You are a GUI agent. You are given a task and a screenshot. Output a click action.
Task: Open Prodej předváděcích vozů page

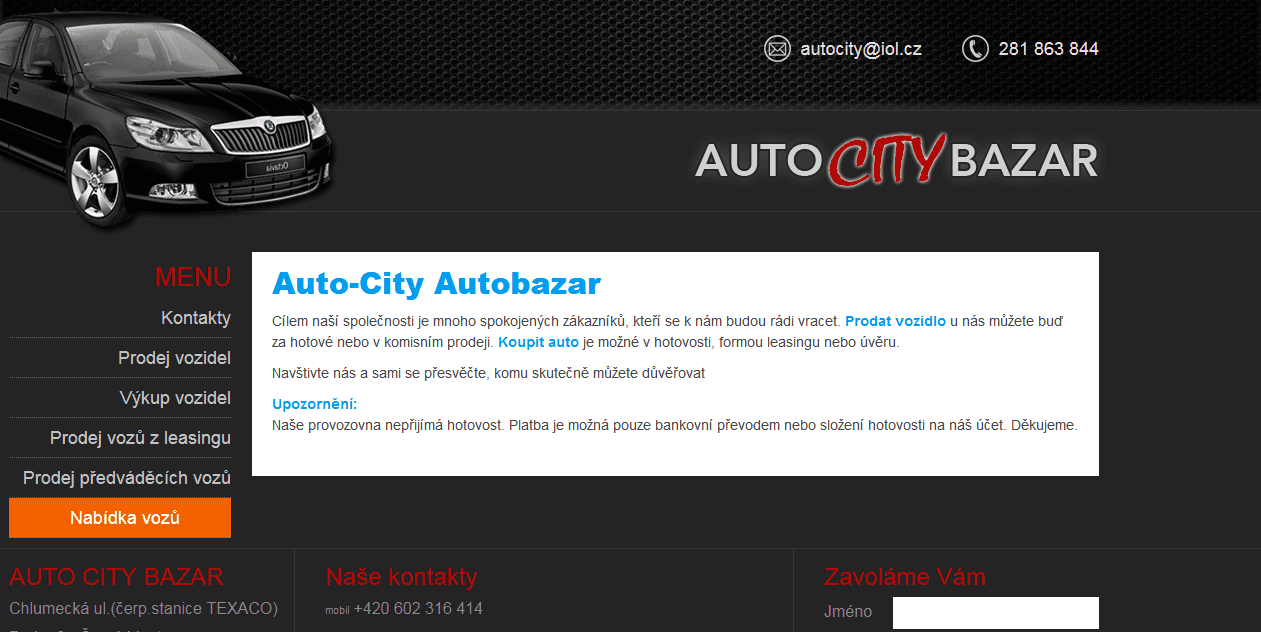[x=127, y=478]
